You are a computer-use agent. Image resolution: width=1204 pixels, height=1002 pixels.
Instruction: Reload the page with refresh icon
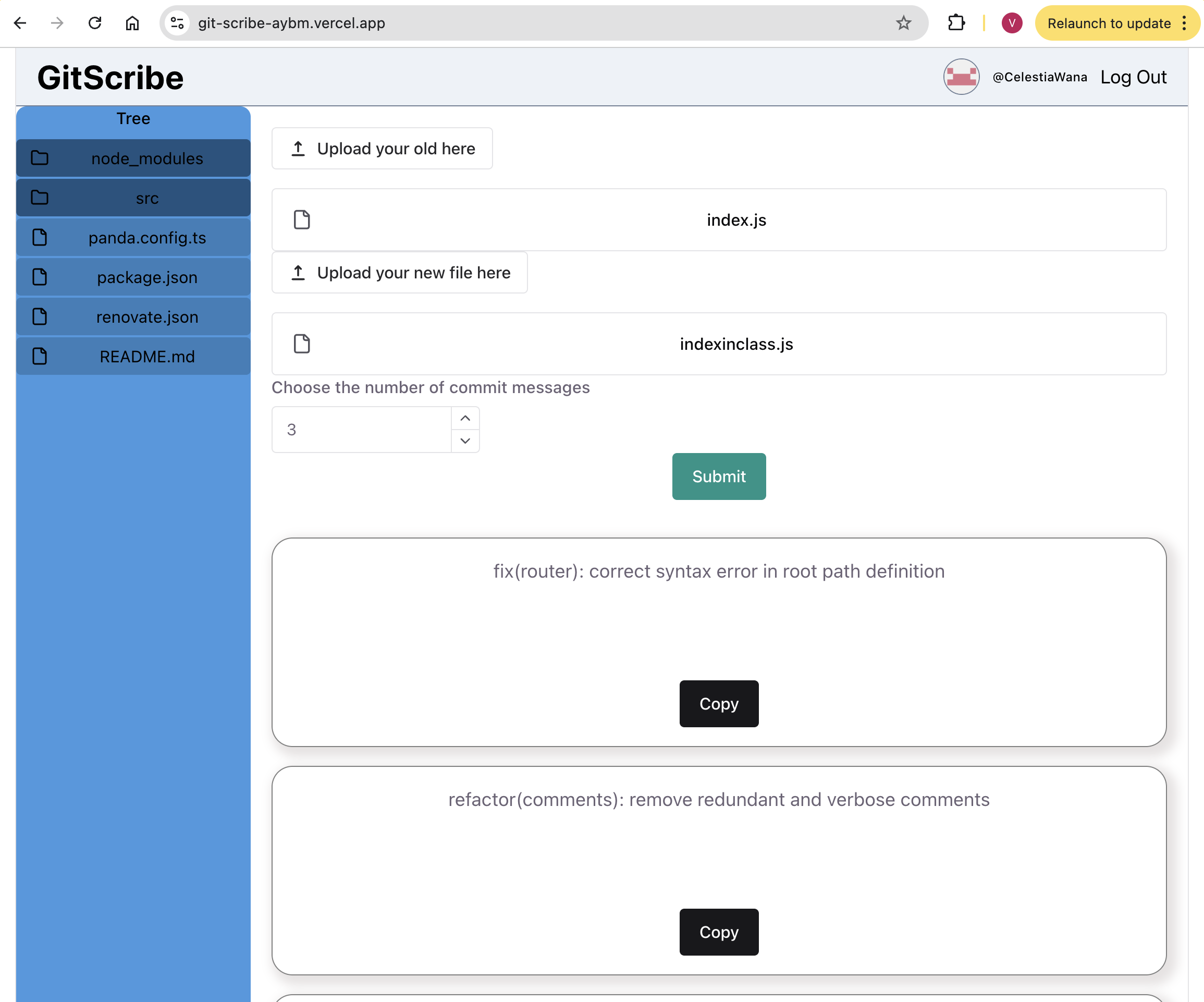(x=95, y=23)
